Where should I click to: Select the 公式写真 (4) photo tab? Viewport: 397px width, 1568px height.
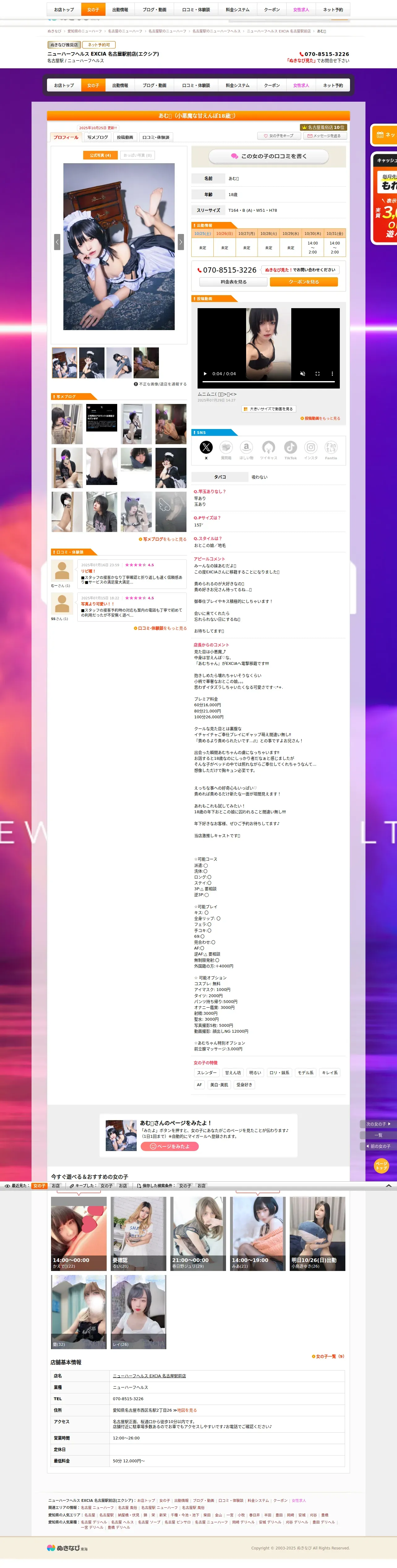pos(100,155)
